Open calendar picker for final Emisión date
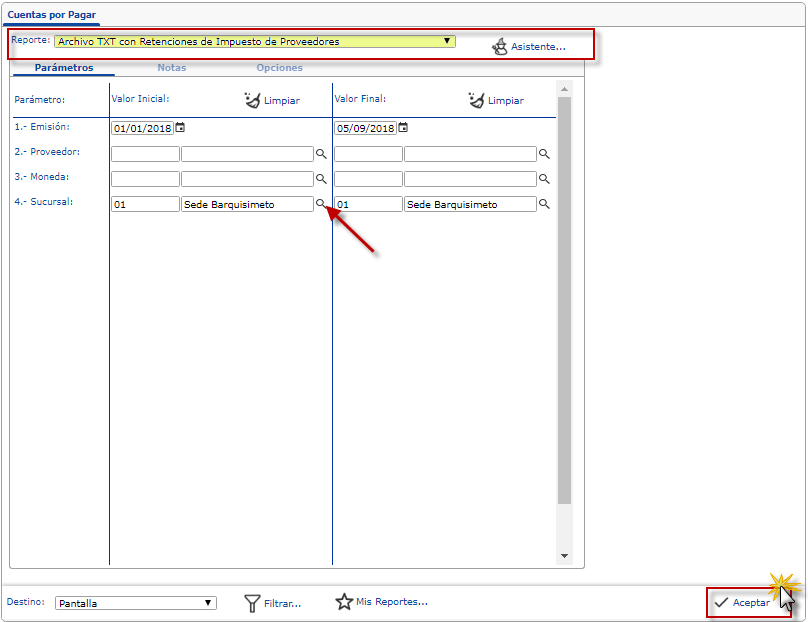 click(403, 128)
